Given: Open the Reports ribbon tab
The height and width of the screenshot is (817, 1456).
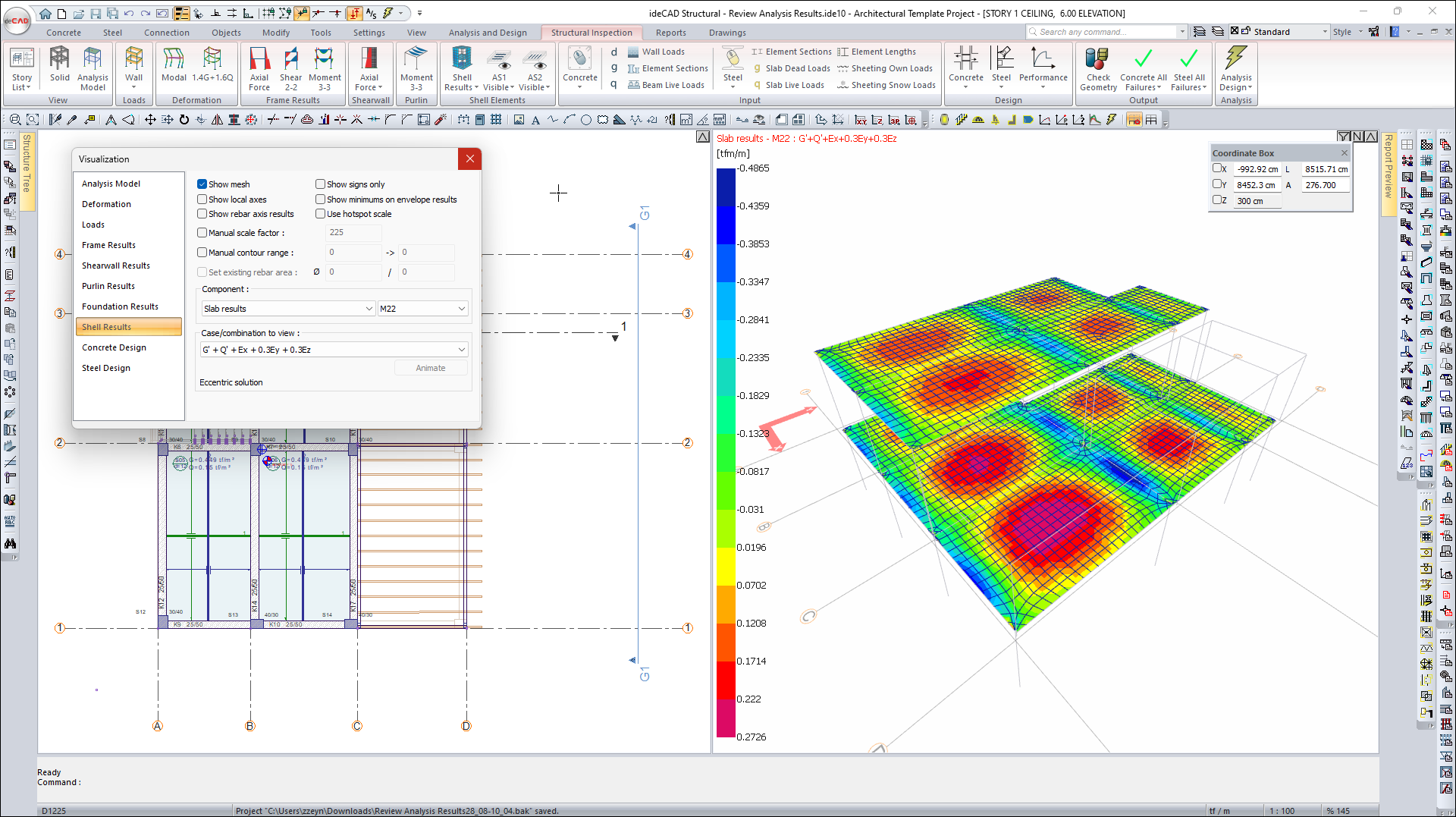Looking at the screenshot, I should [x=670, y=33].
